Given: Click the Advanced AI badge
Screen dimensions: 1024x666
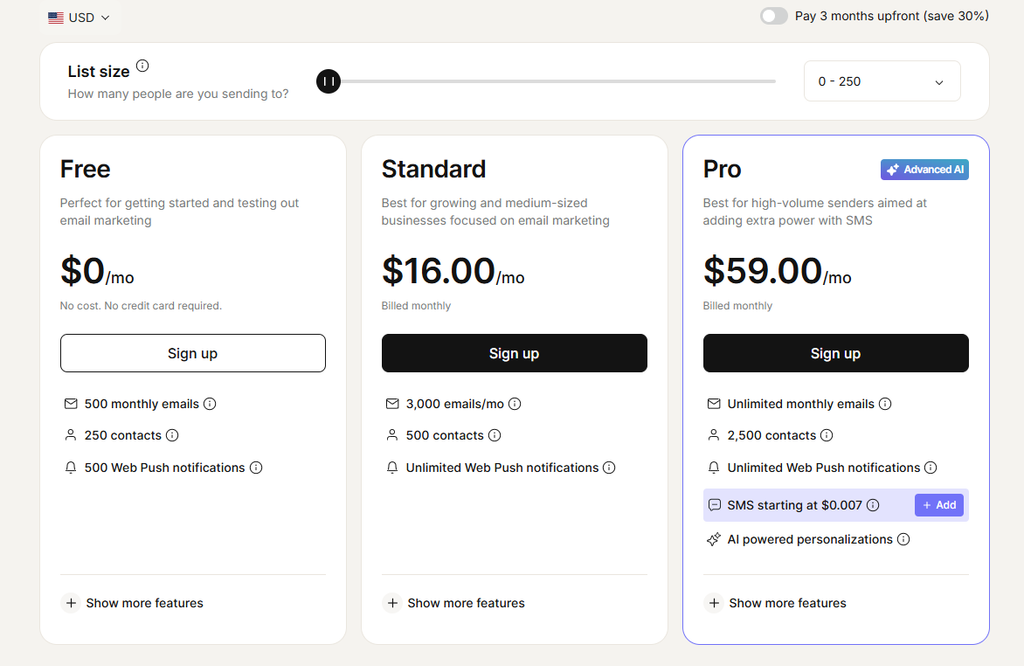Looking at the screenshot, I should (925, 170).
